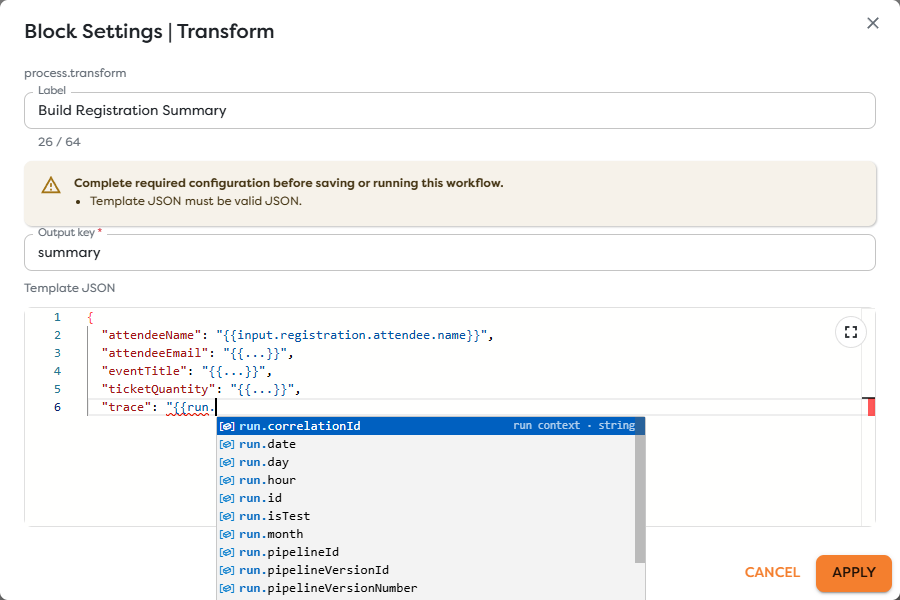
Task: Click the "trace" key on line 6
Action: 126,407
